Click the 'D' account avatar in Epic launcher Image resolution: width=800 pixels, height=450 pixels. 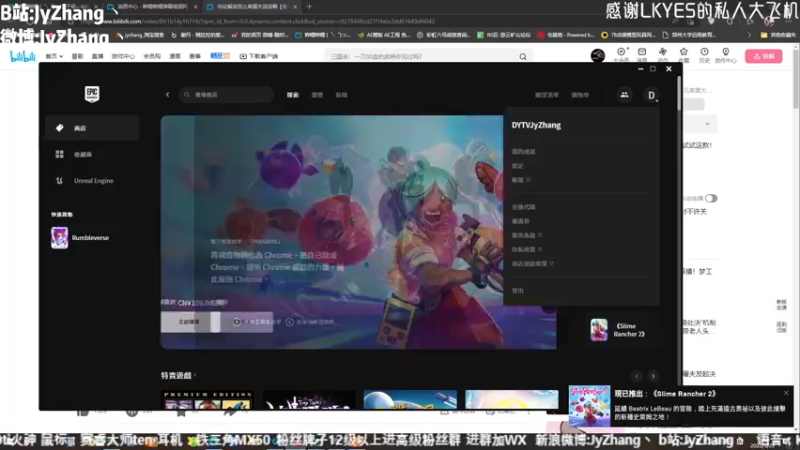point(651,95)
